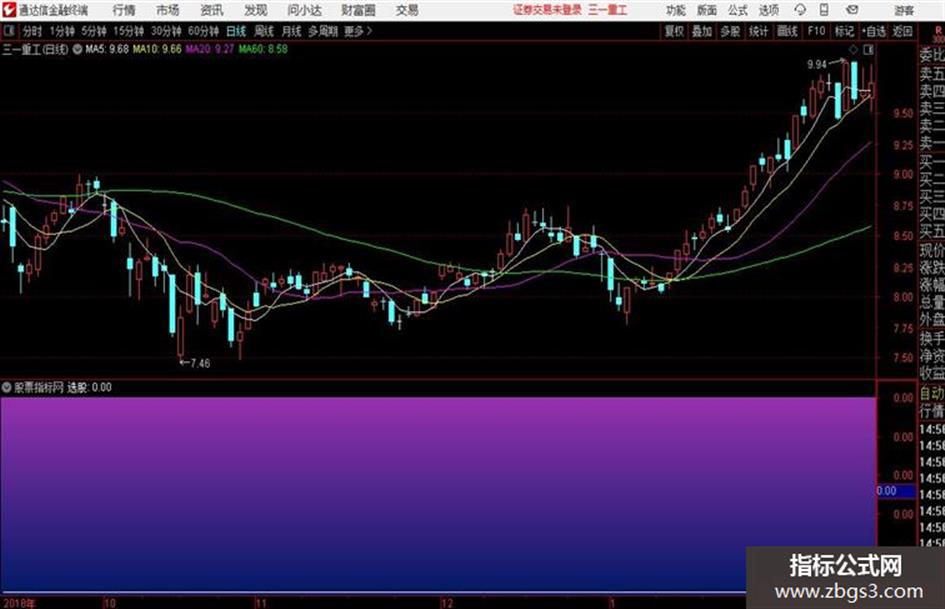Open MA indicator dropdown next to 三一重工(日线)
The height and width of the screenshot is (609, 945).
pos(77,49)
